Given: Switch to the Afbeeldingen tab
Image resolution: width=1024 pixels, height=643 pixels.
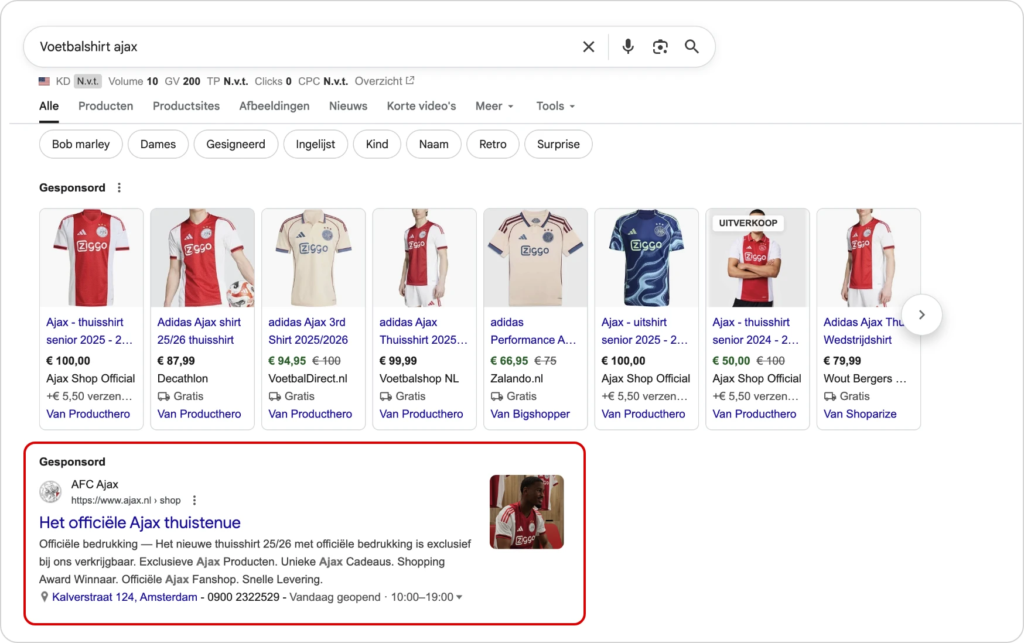Looking at the screenshot, I should coord(274,106).
